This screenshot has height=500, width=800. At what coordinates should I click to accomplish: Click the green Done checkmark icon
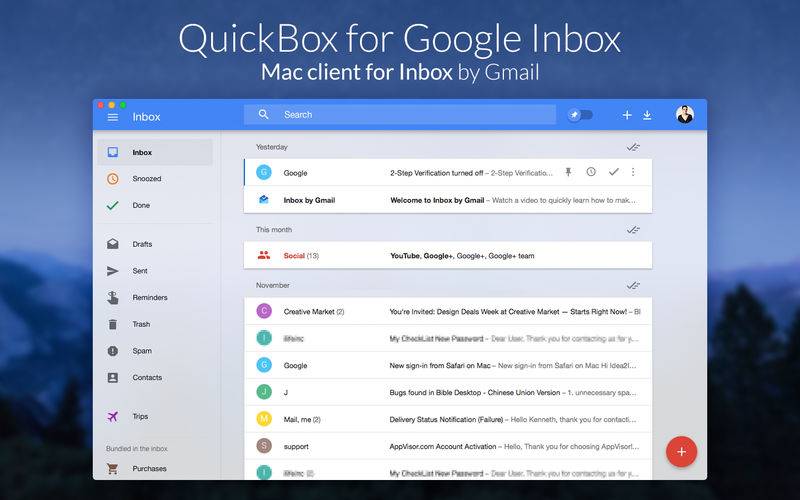(113, 205)
